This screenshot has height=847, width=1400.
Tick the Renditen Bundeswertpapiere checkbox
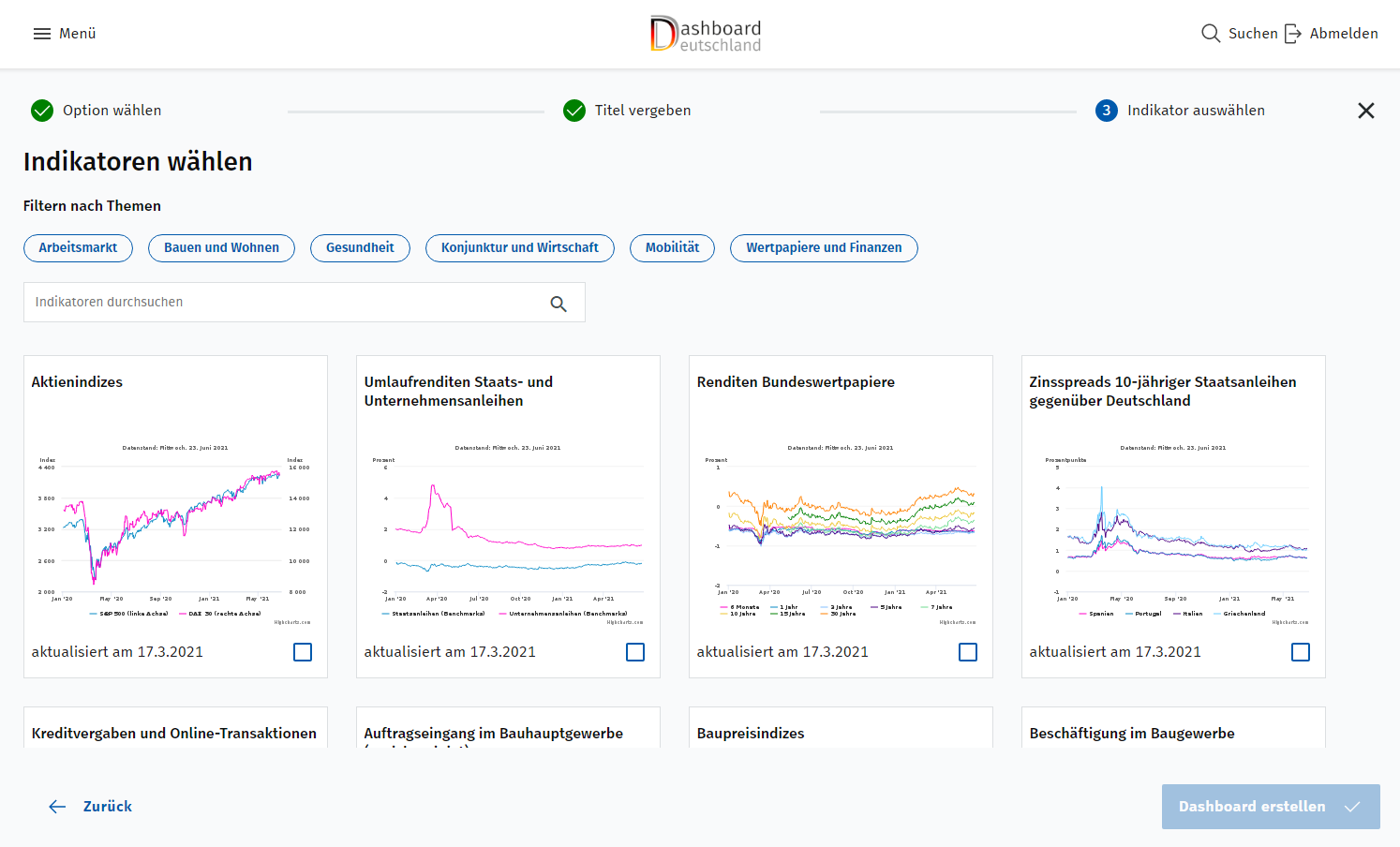pyautogui.click(x=968, y=652)
